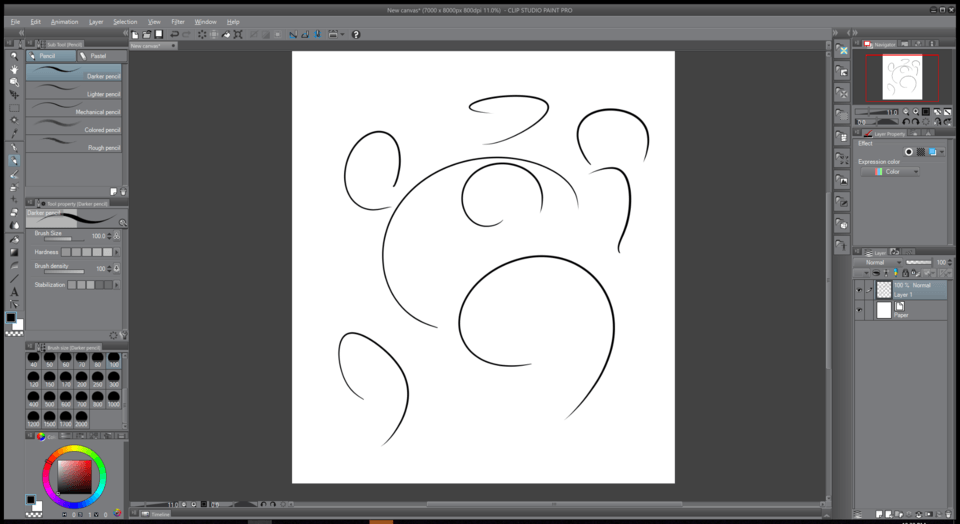Click the Undo arrow in the command bar
Screen dimensions: 960x524
click(174, 34)
